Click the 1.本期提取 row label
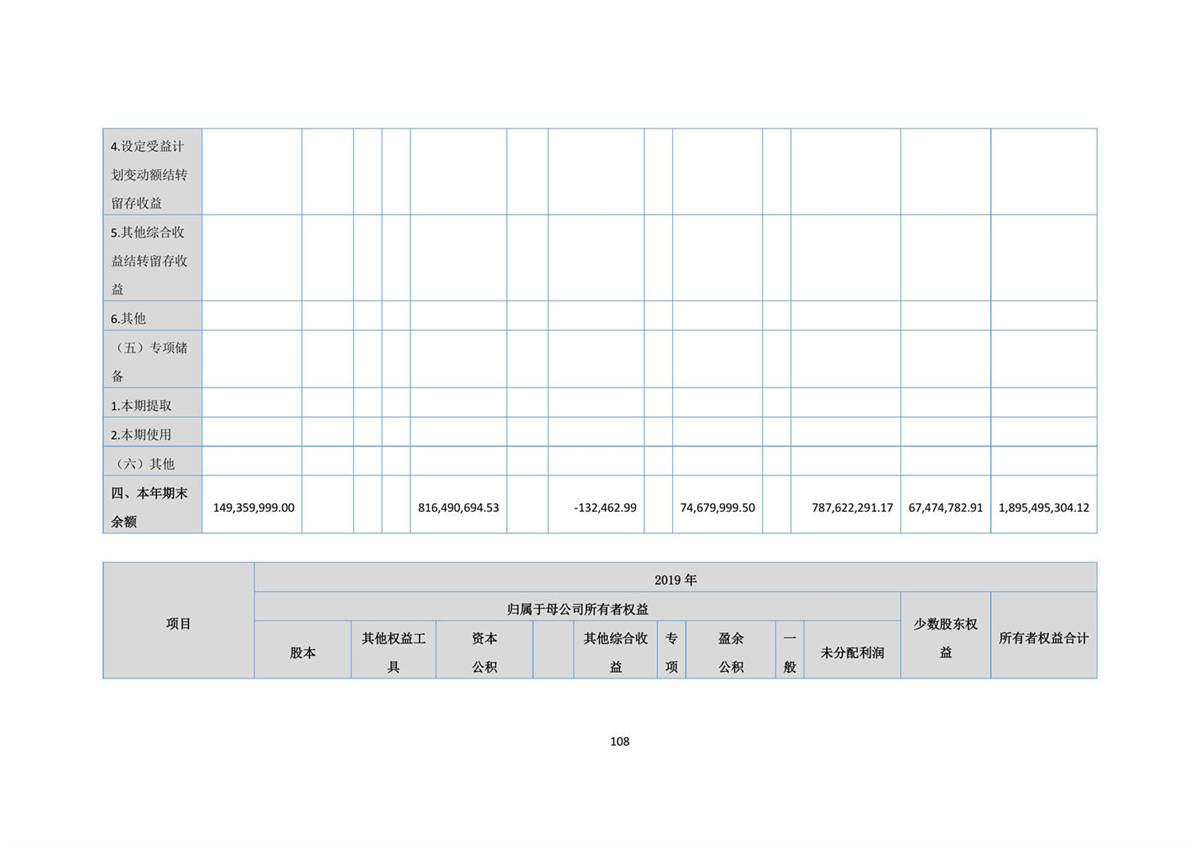Viewport: 1200px width, 848px height. click(141, 405)
